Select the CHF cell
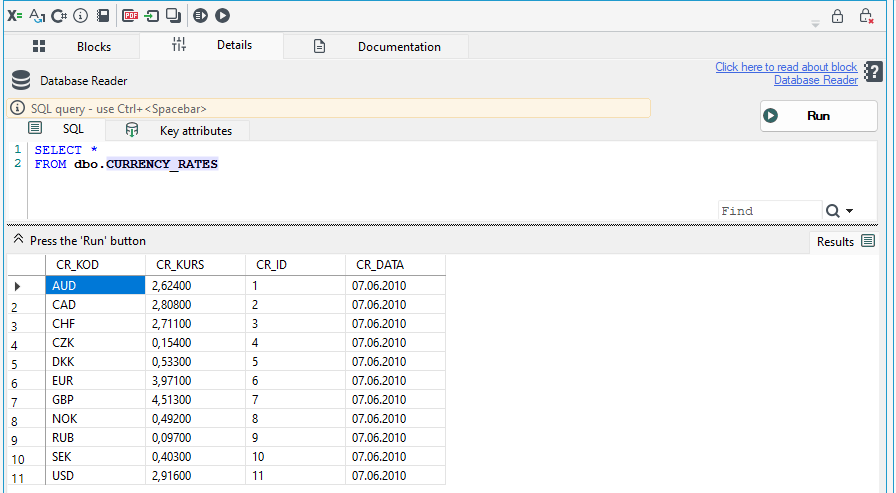This screenshot has height=493, width=896. pyautogui.click(x=95, y=323)
